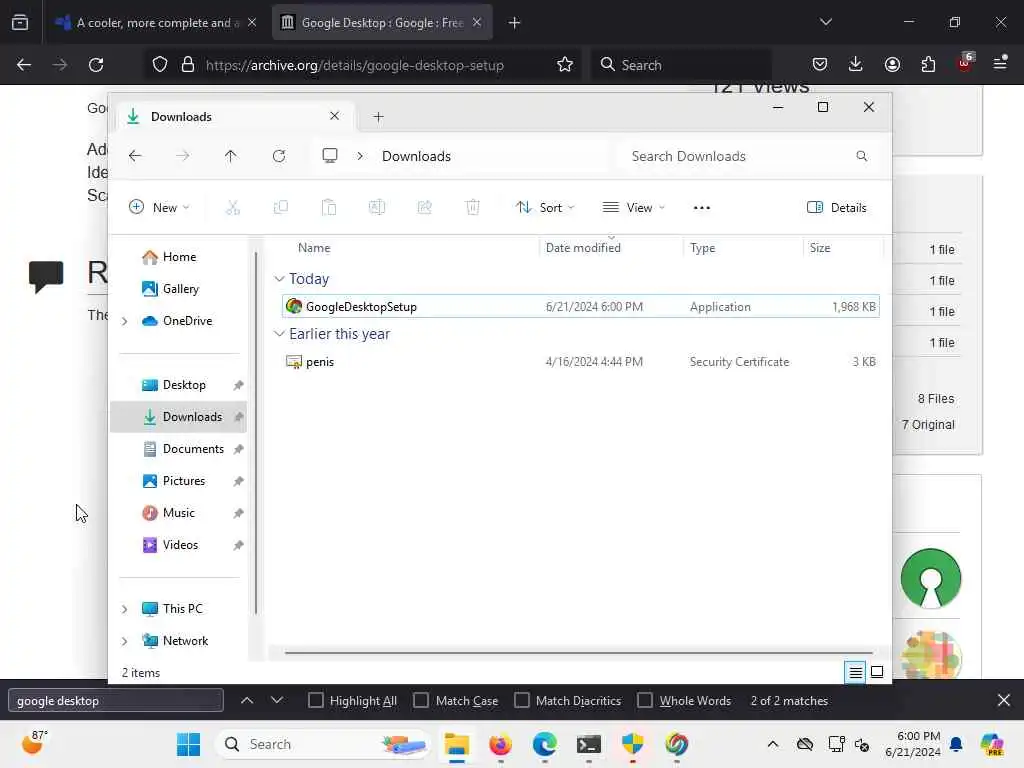Expand the Network tree node

click(x=125, y=641)
